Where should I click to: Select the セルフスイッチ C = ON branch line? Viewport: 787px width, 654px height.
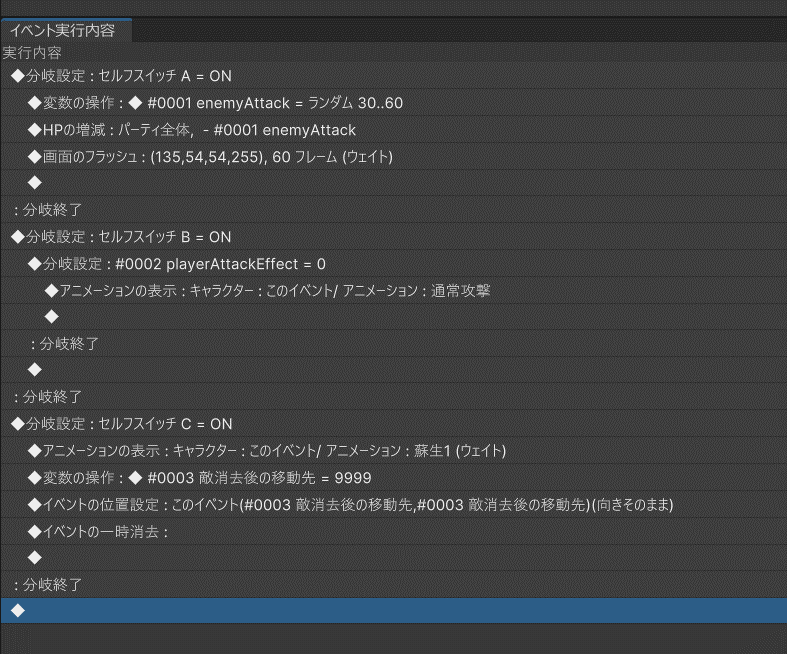click(x=122, y=424)
